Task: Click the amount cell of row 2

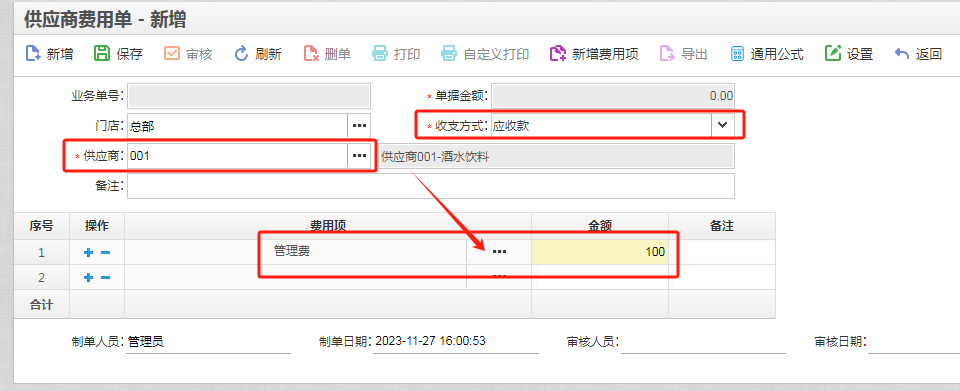Action: [600, 277]
